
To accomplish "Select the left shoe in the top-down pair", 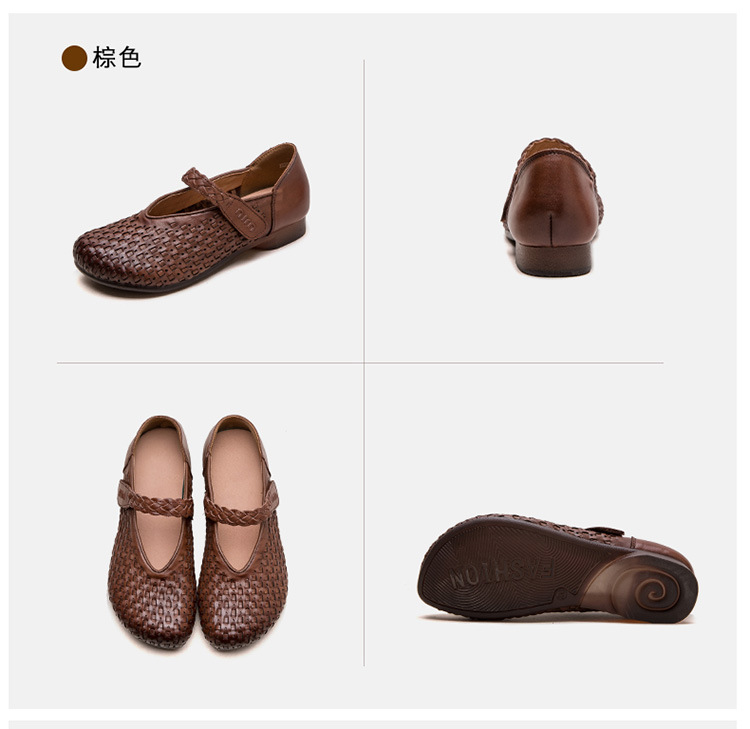I will click(x=152, y=531).
